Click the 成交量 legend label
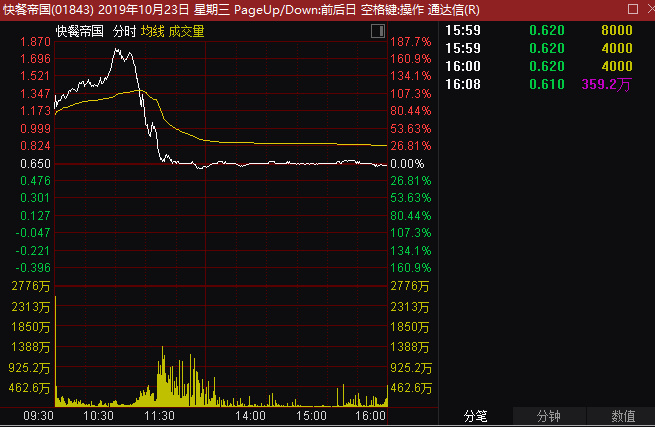 186,31
